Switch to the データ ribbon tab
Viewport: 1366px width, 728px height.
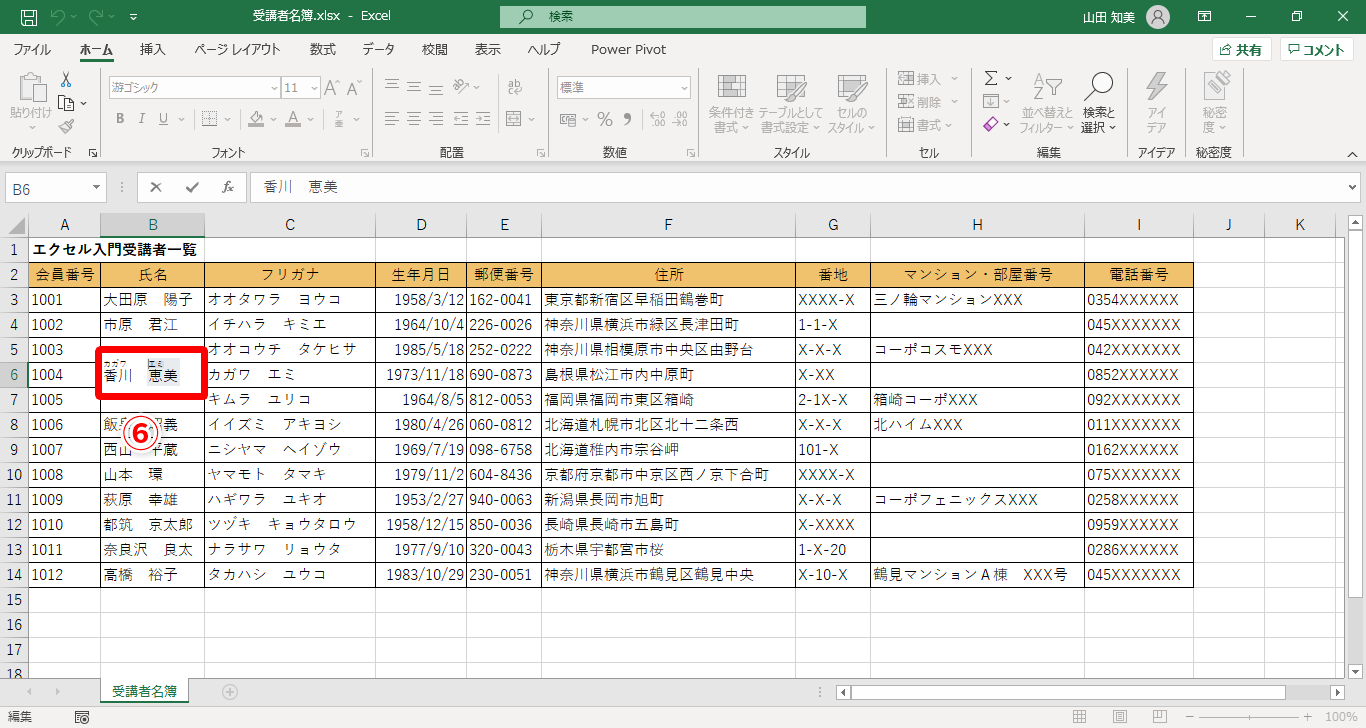pos(378,49)
